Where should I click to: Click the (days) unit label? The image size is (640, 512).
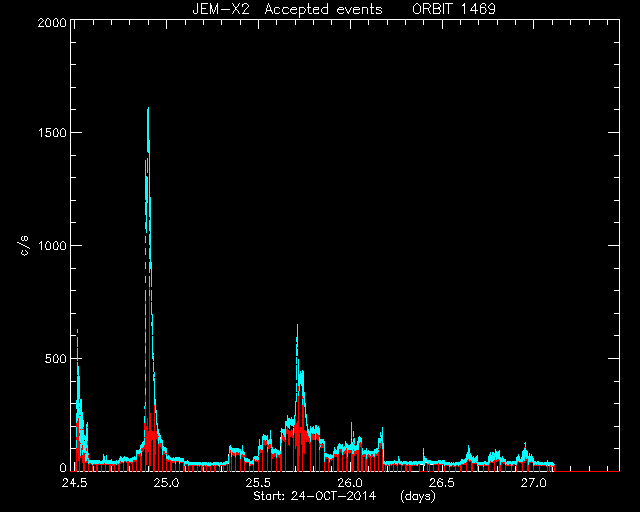pyautogui.click(x=418, y=496)
